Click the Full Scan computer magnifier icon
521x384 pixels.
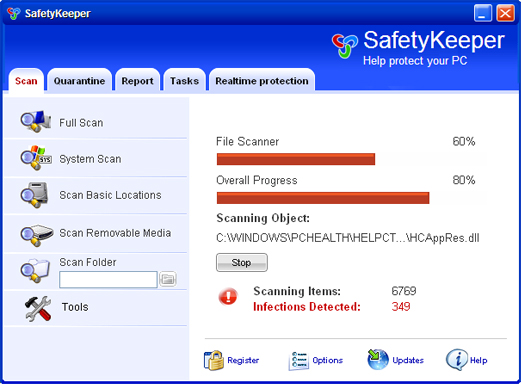36,122
